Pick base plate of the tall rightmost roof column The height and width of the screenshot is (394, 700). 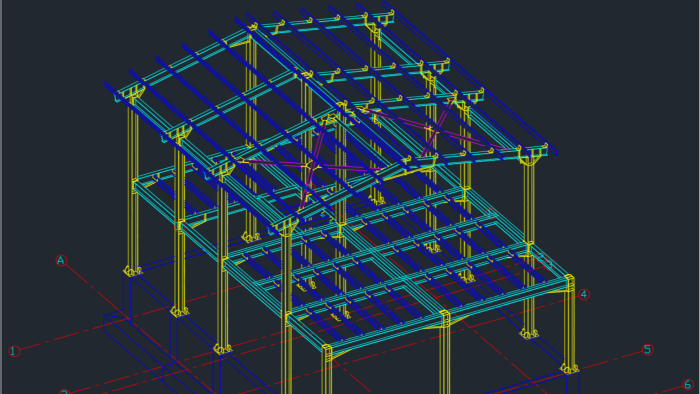click(x=529, y=333)
